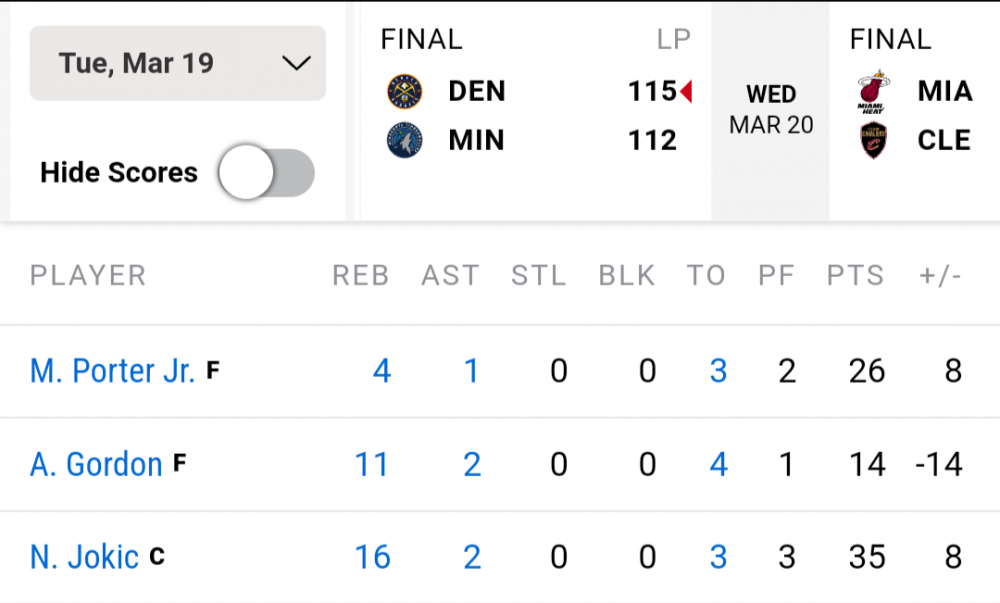1000x603 pixels.
Task: Open the DEN vs MIN final game card
Action: 535,110
